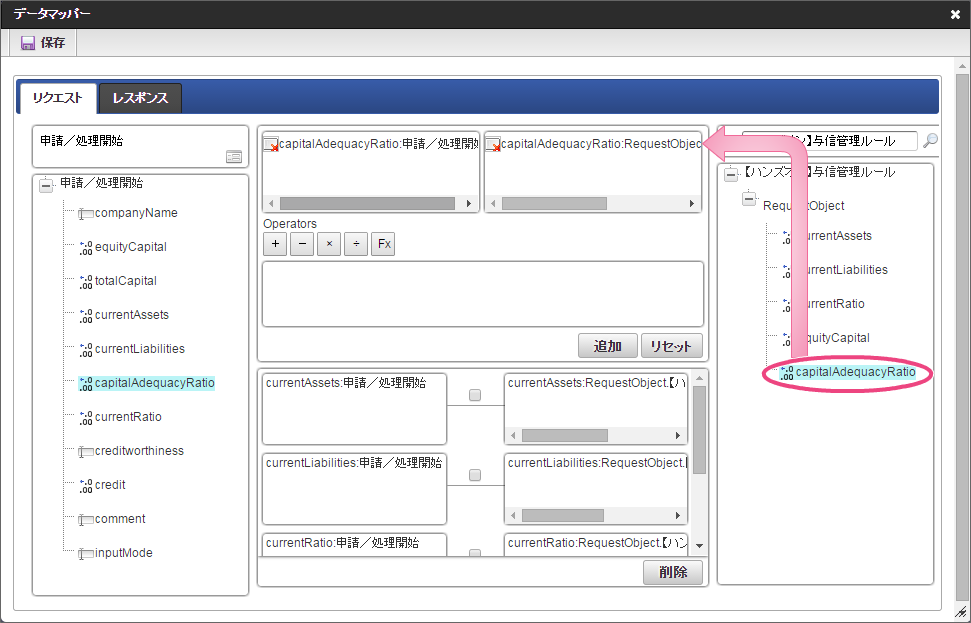This screenshot has height=623, width=971.
Task: Click the left arrow of the target box scrollbar
Action: click(493, 204)
